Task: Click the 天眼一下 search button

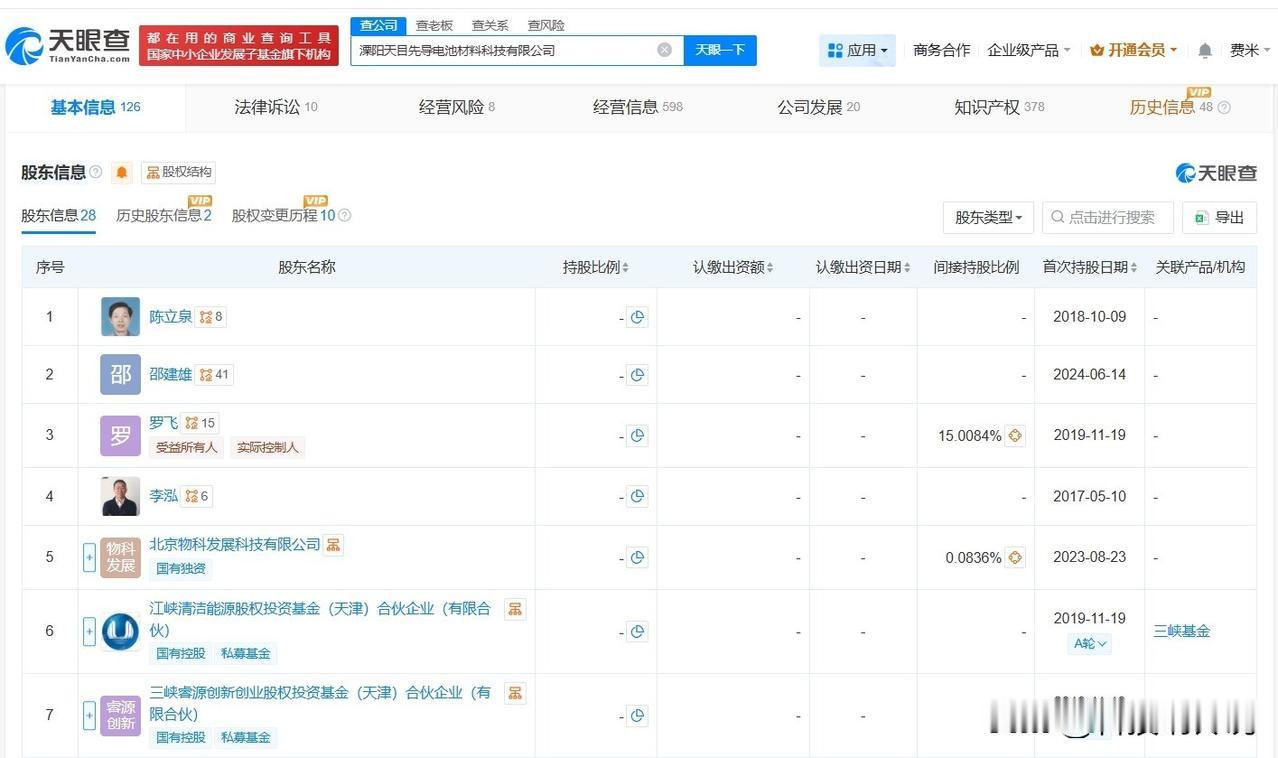Action: coord(720,50)
